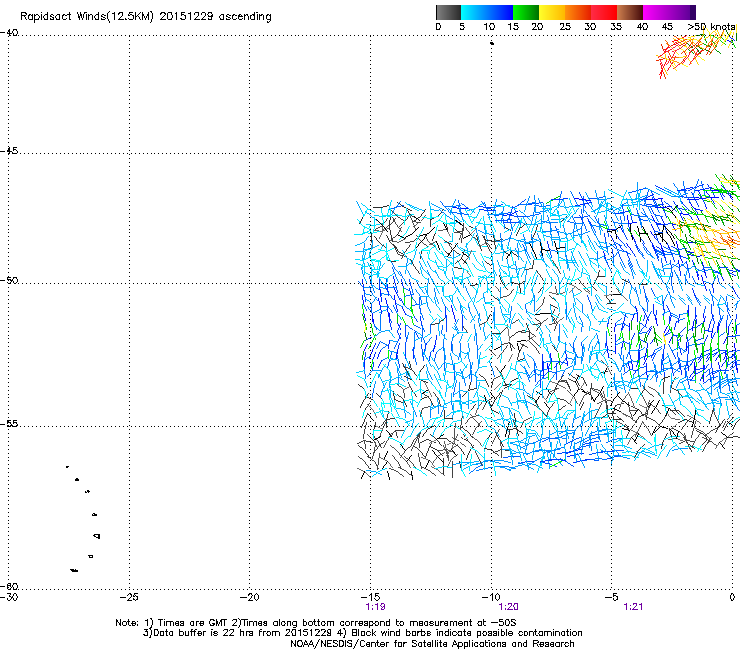
Task: Click the '-10' longitude axis label
Action: [x=491, y=597]
